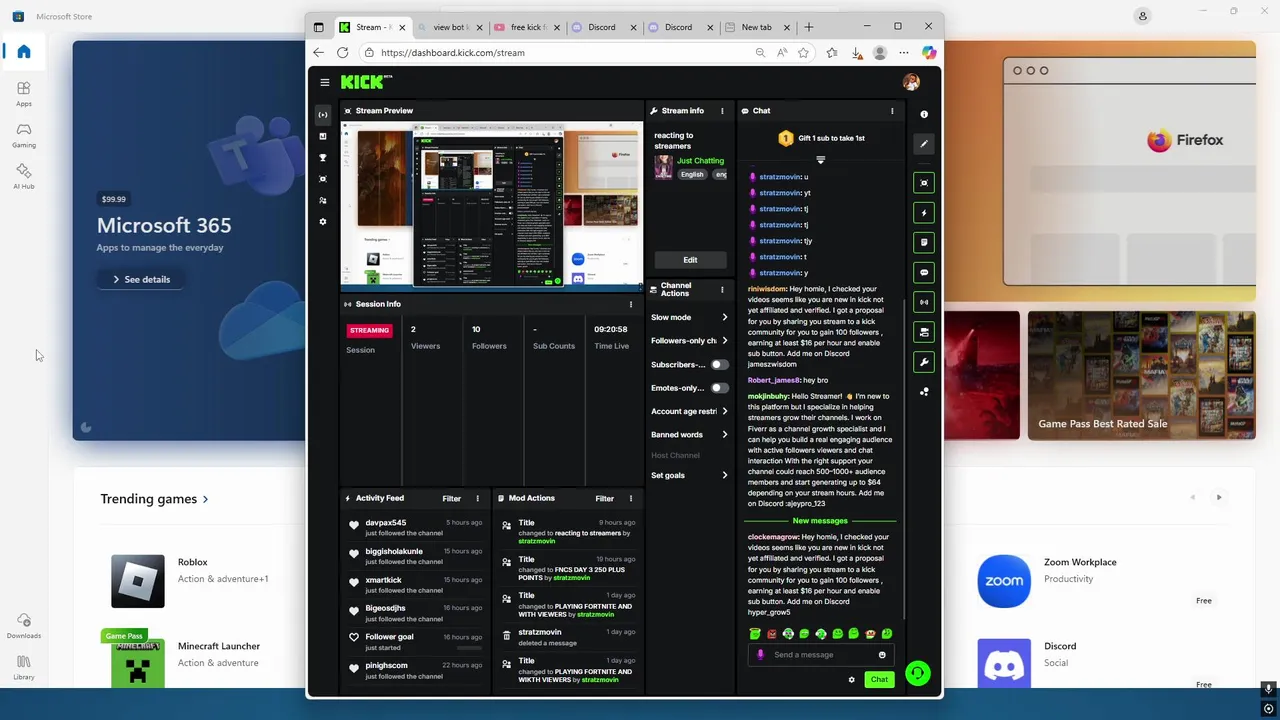Toggle the Mod Actions note widget icon
The width and height of the screenshot is (1280, 720).
point(924,242)
